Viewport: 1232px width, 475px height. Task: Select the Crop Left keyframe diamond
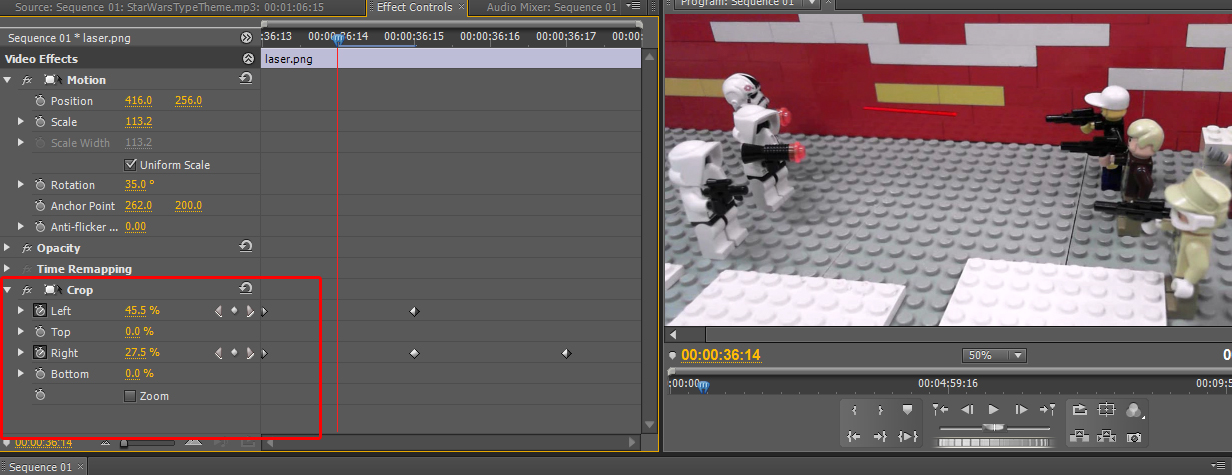414,311
